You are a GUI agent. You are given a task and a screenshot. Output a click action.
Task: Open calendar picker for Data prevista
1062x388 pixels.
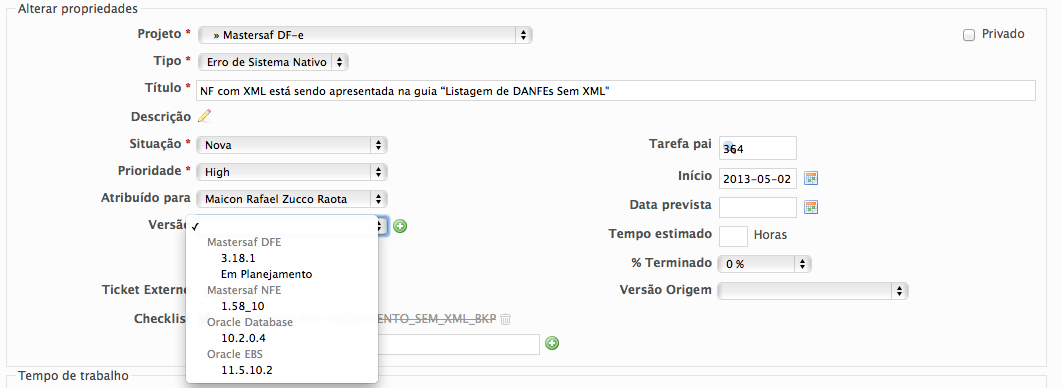tap(811, 207)
